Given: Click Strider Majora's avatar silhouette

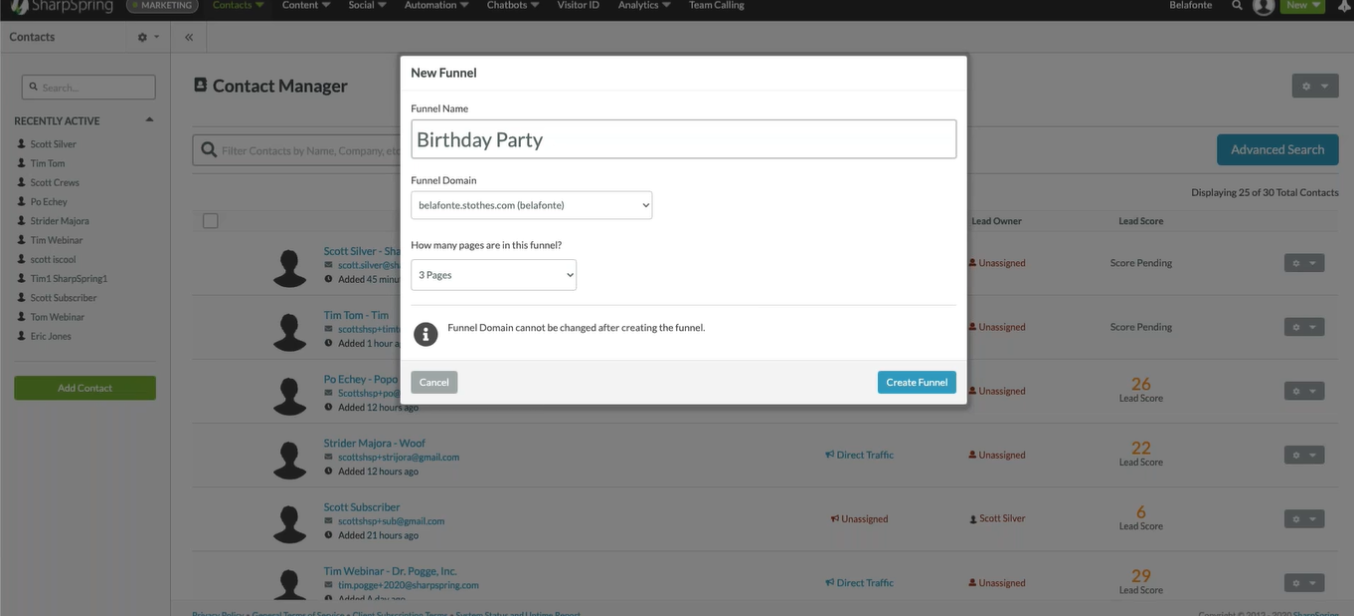Looking at the screenshot, I should 290,459.
